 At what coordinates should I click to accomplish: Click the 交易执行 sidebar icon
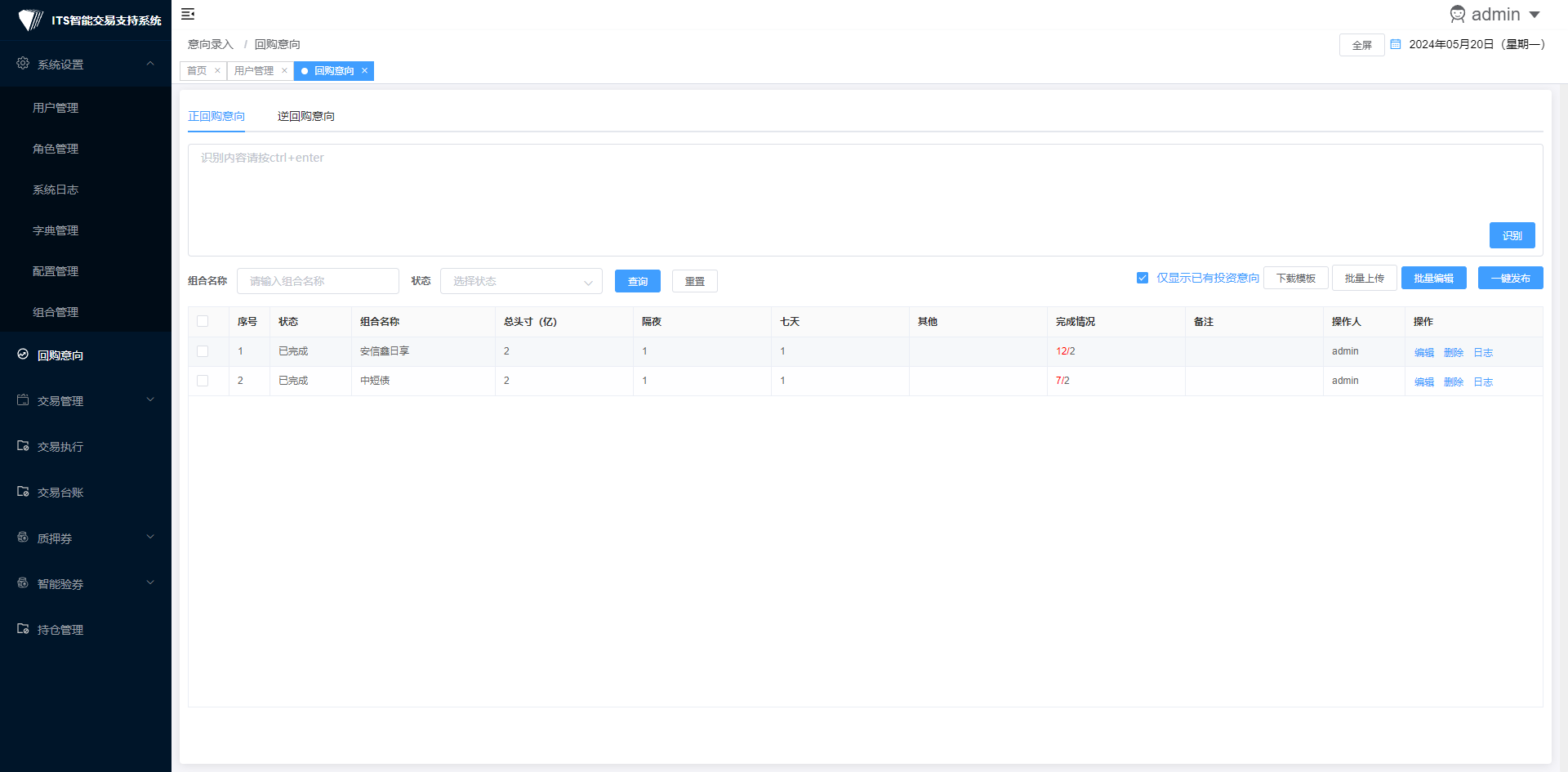coord(23,446)
